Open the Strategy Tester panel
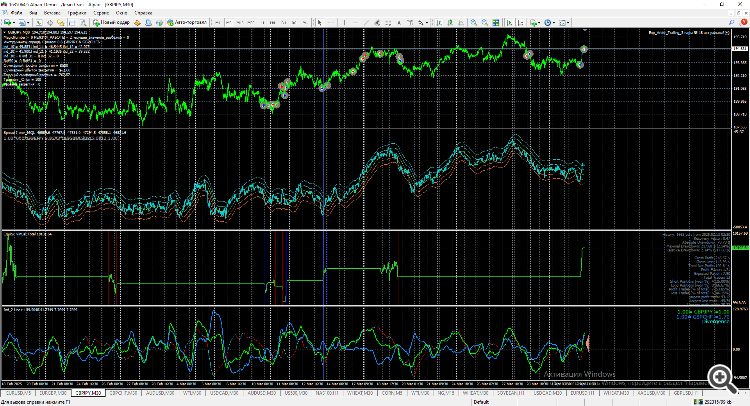The image size is (750, 406). coord(83,22)
